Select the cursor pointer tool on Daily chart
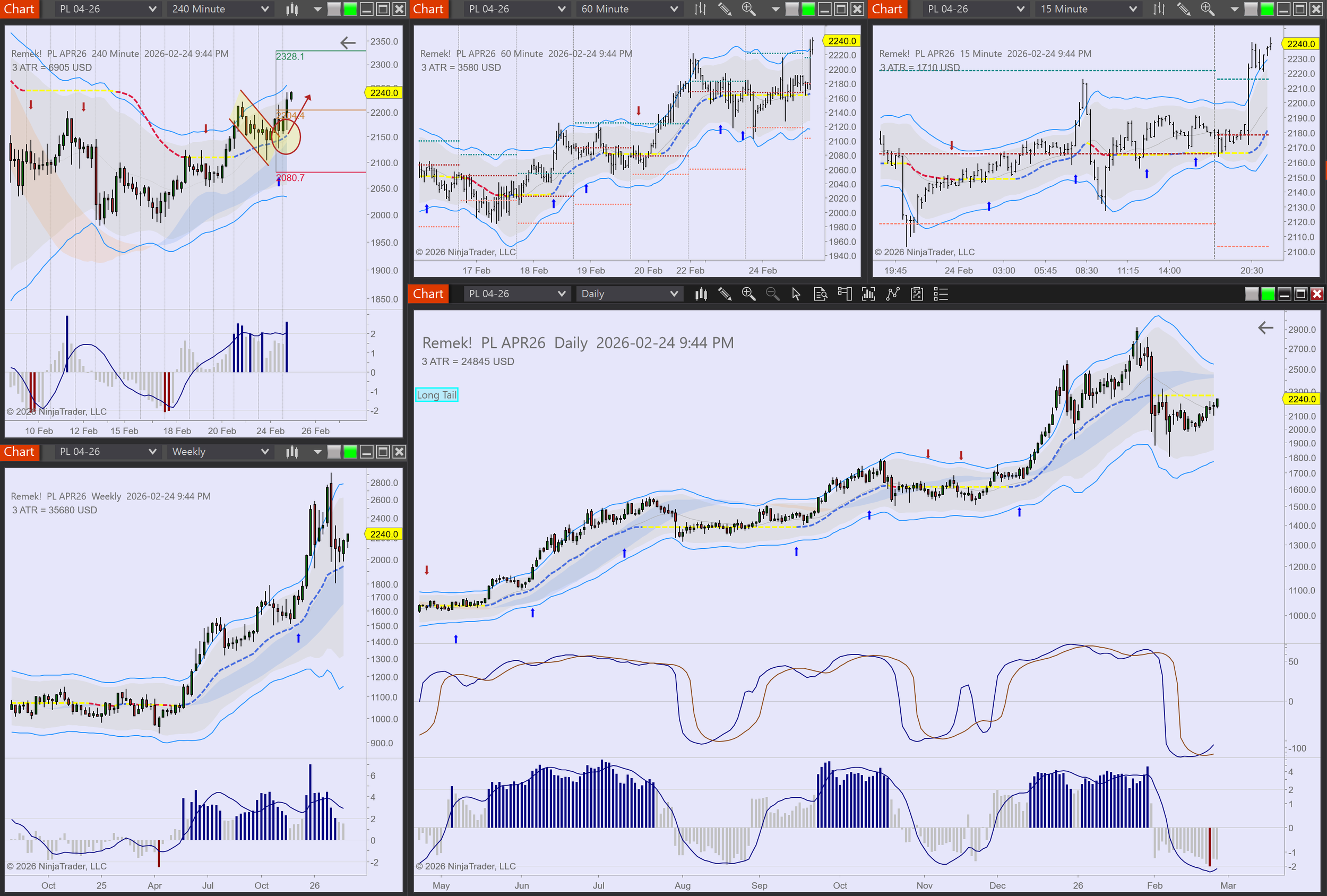This screenshot has height=896, width=1327. click(796, 294)
